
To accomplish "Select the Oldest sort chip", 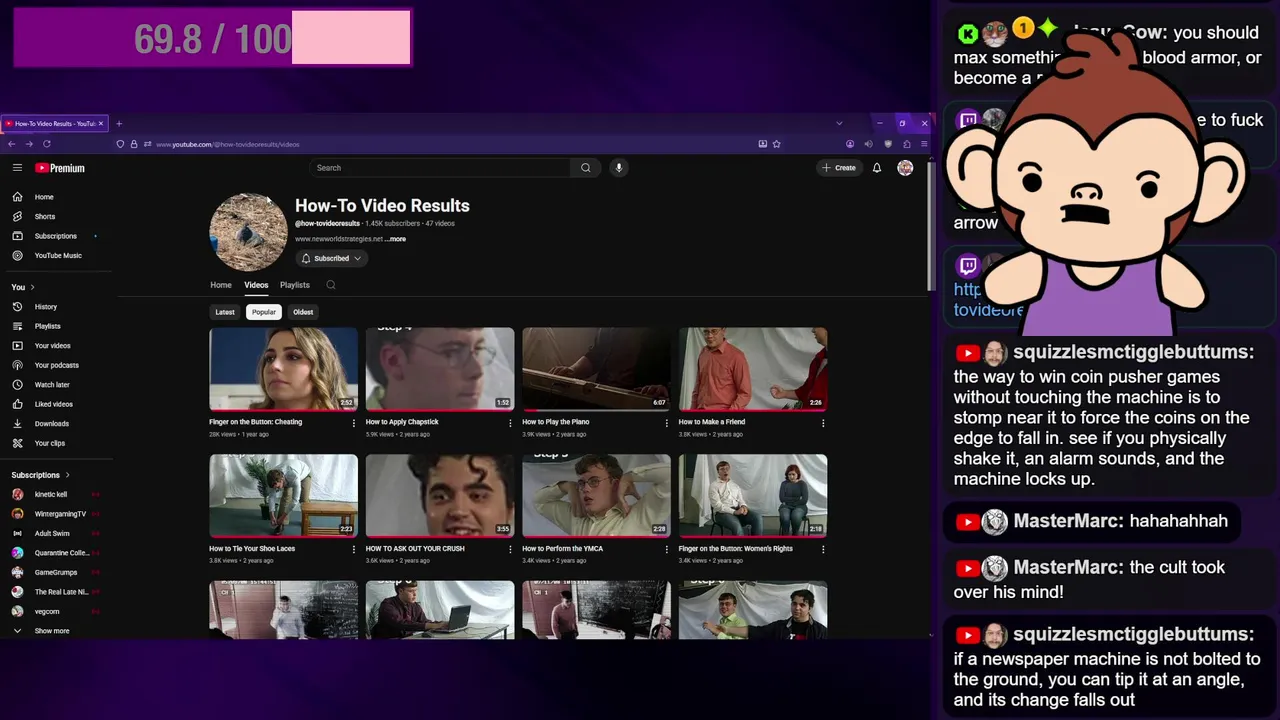I will click(x=303, y=312).
